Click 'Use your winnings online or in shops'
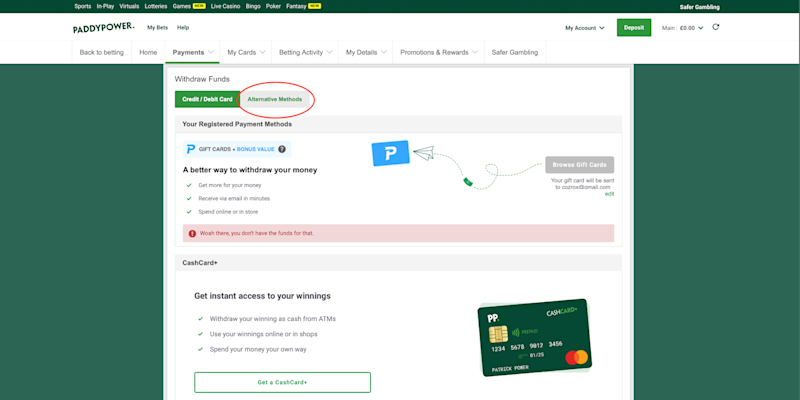Image resolution: width=800 pixels, height=400 pixels. pyautogui.click(x=263, y=334)
